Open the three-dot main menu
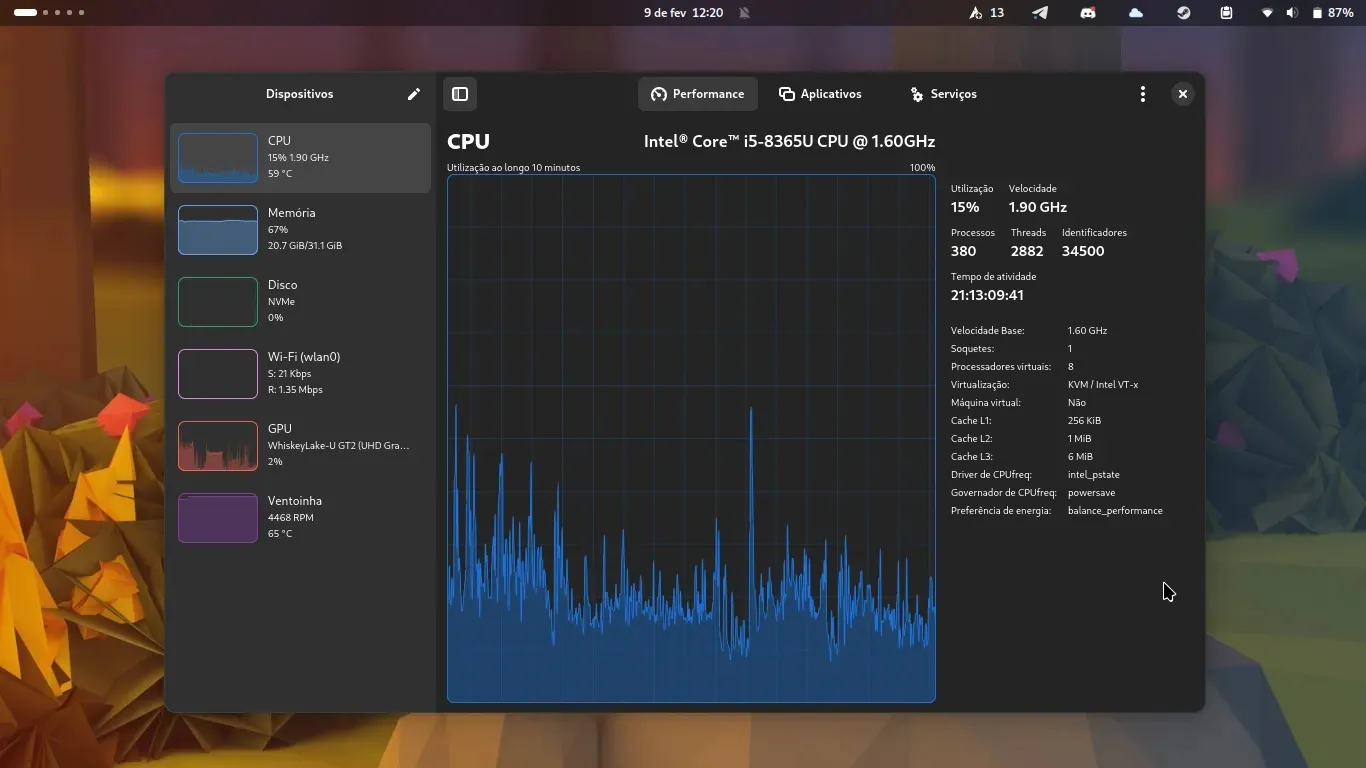Image resolution: width=1366 pixels, height=768 pixels. pos(1142,94)
